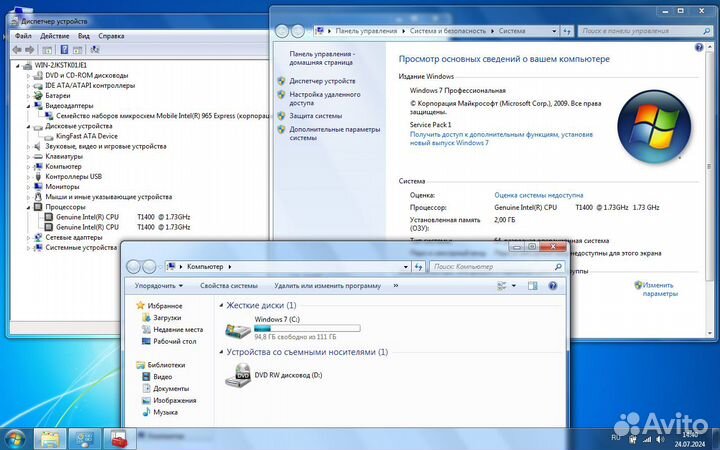Click Свойства системы in Explorer toolbar
Screen dimensions: 720x450
tap(229, 286)
